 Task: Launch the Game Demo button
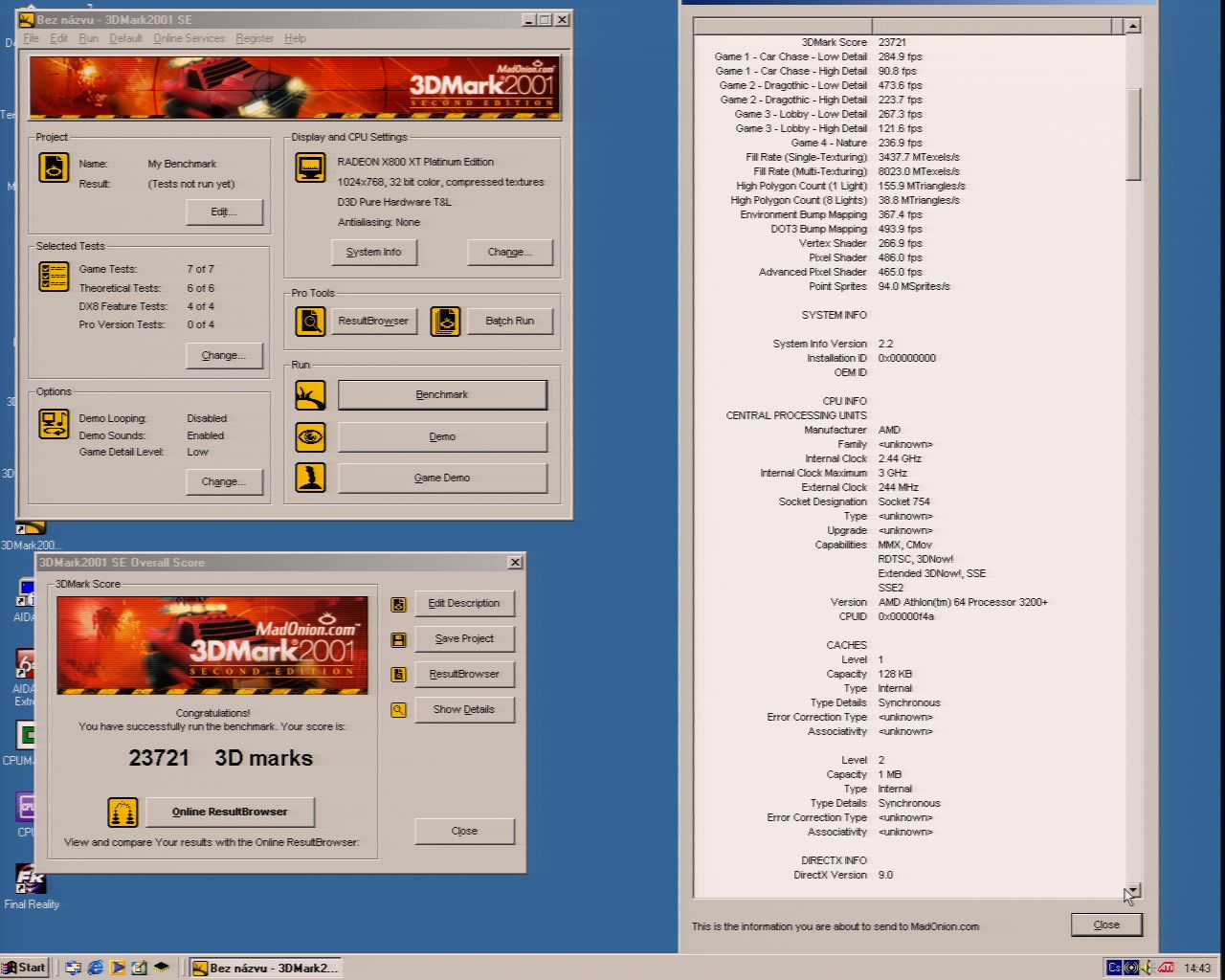click(x=442, y=479)
